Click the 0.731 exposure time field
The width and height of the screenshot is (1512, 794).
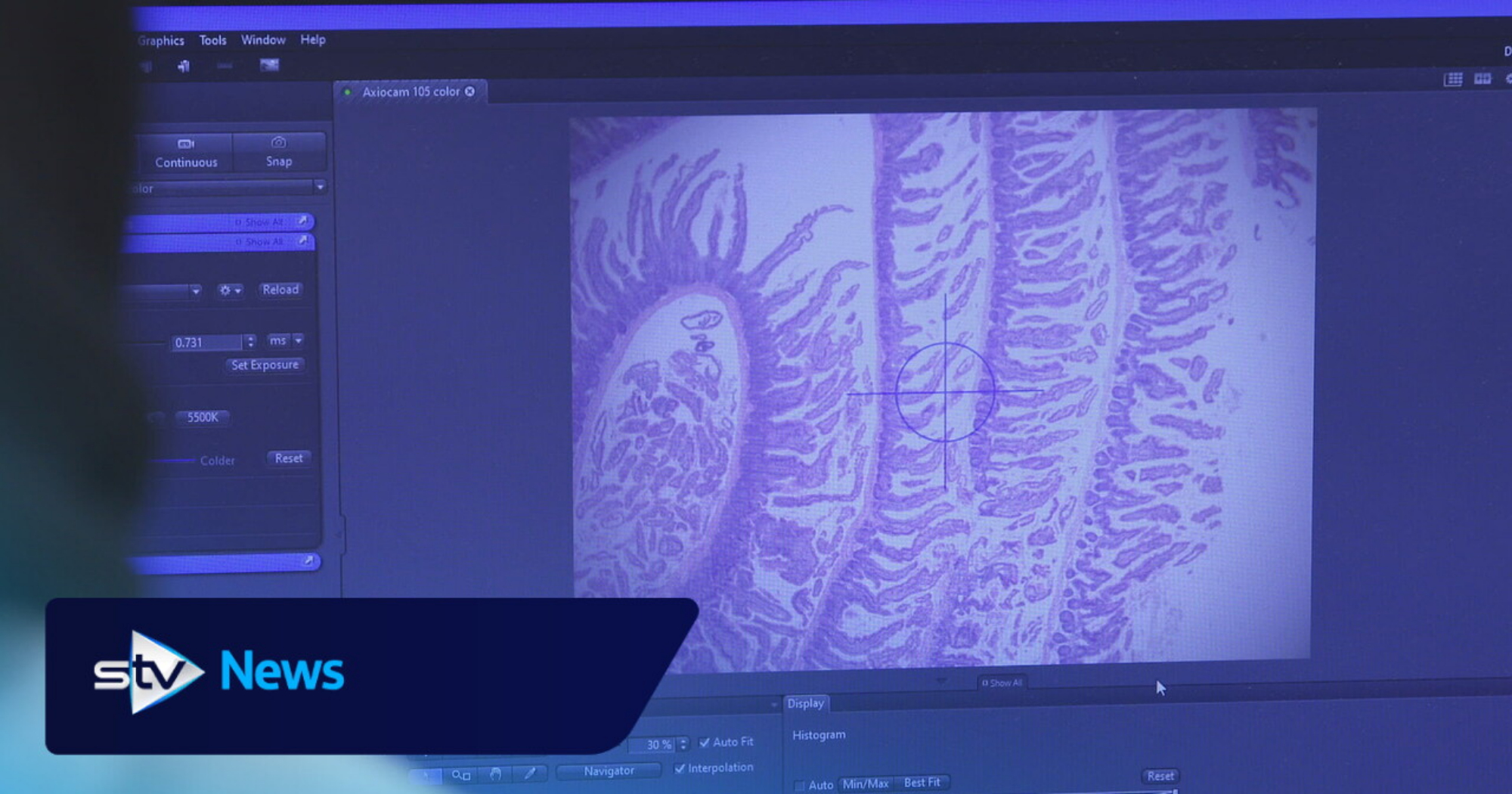pyautogui.click(x=206, y=343)
